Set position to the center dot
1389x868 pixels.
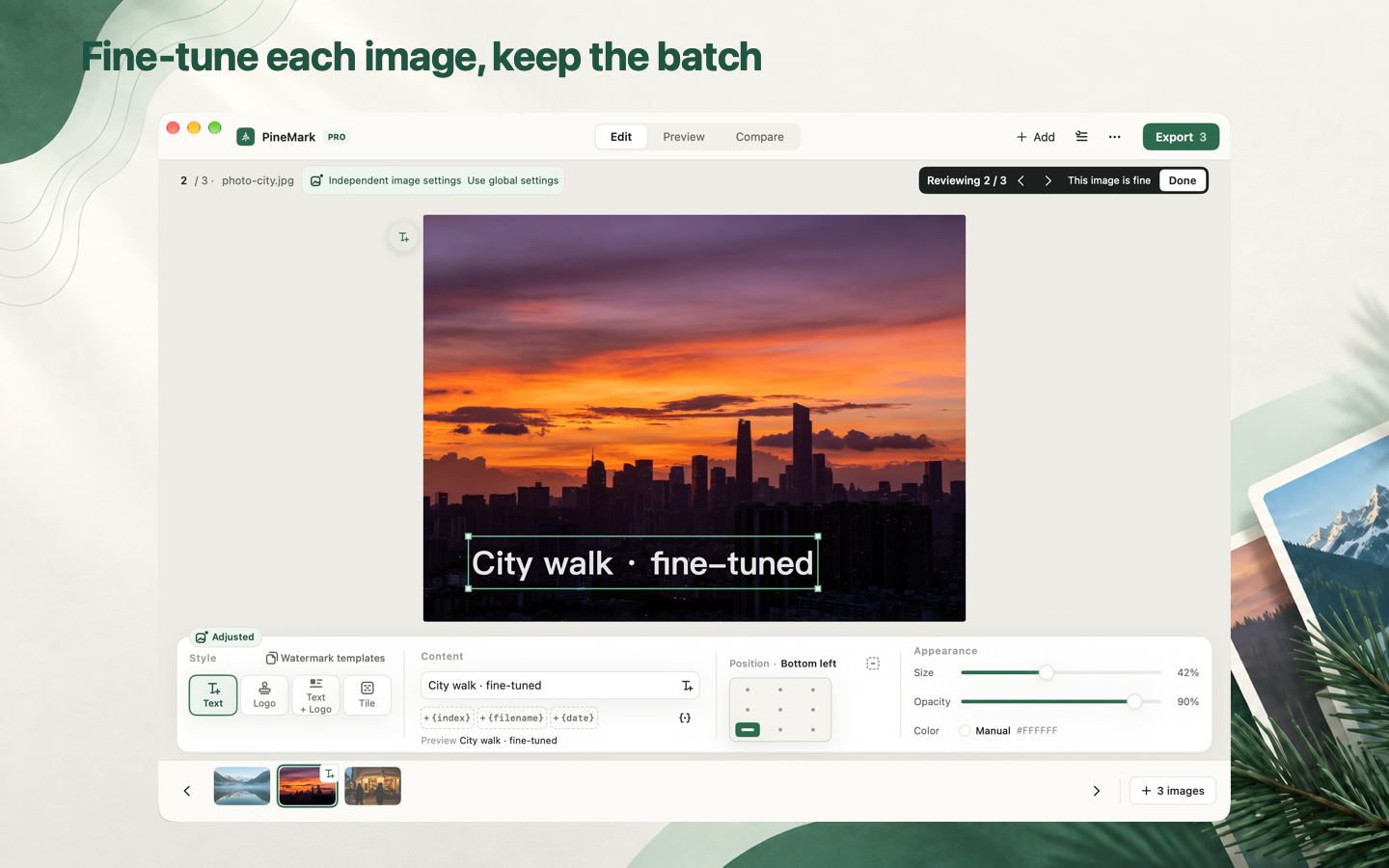point(780,710)
